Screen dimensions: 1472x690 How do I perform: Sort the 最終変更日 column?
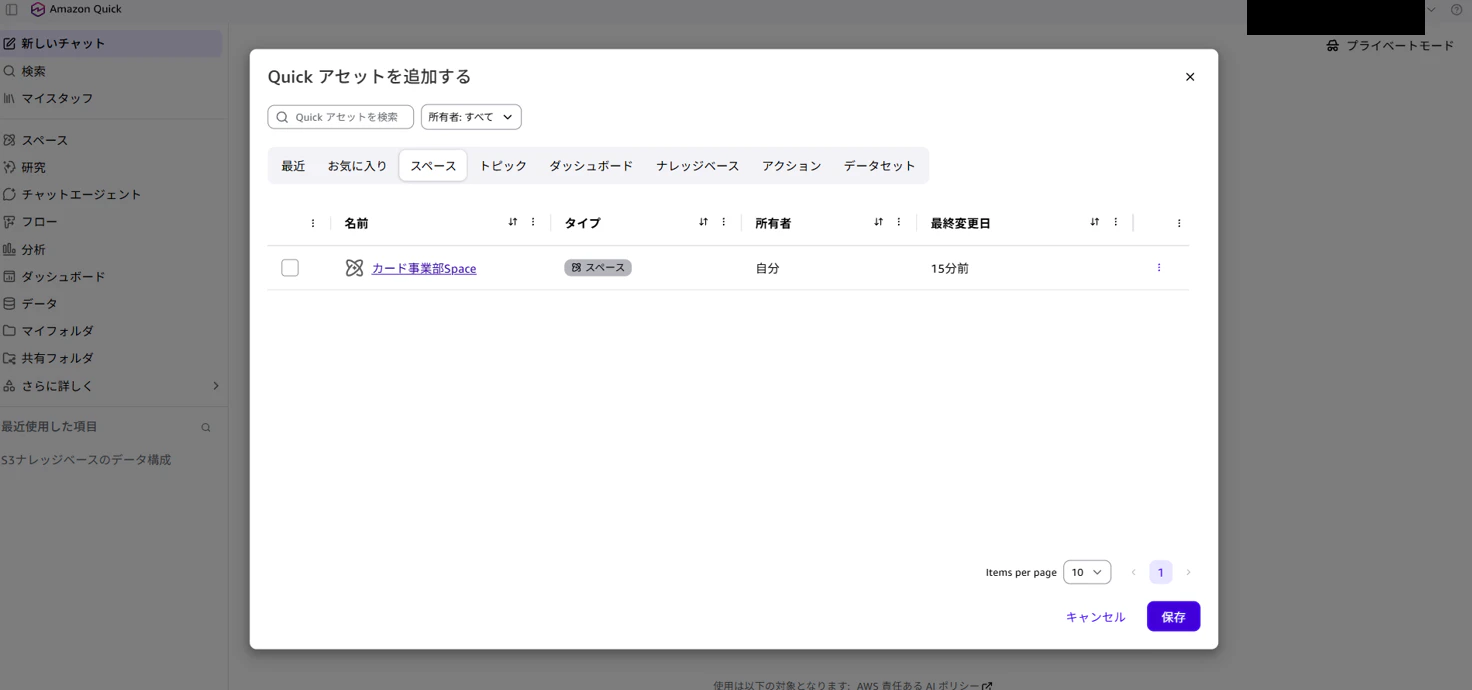[1094, 222]
